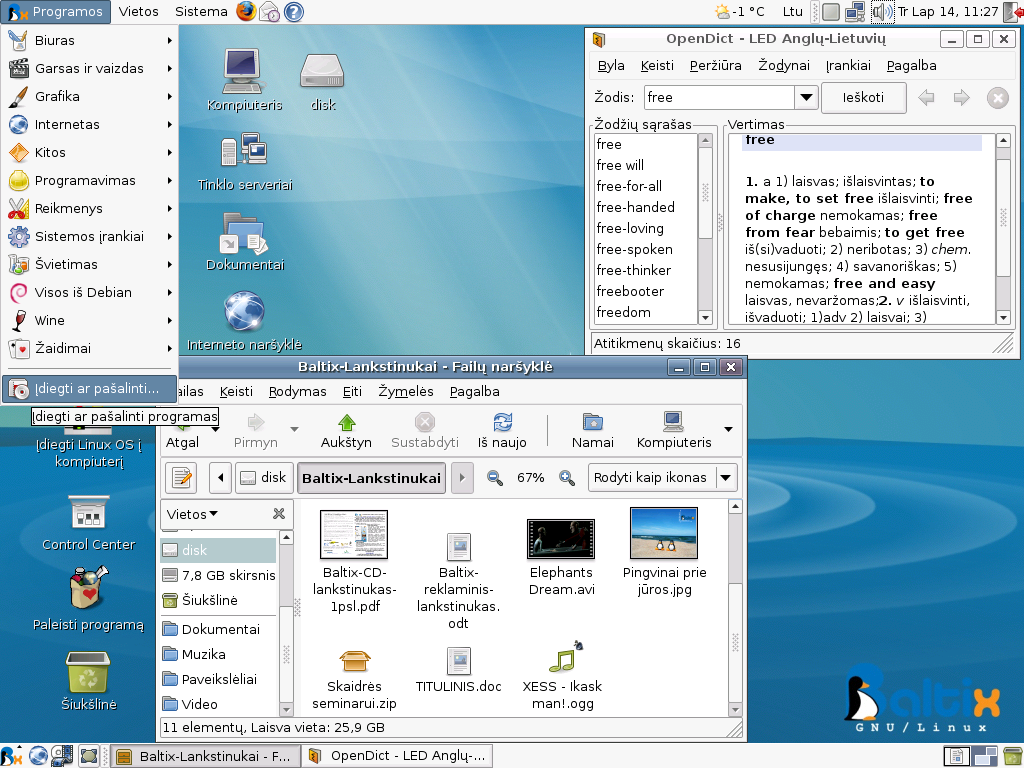Screen dimensions: 1024x768
Task: Open the Žodynai menu in OpenDict
Action: pos(783,65)
